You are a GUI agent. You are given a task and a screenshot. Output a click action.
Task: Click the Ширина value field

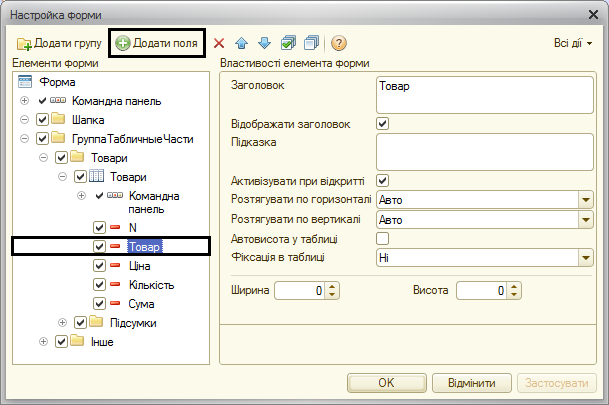coord(300,291)
